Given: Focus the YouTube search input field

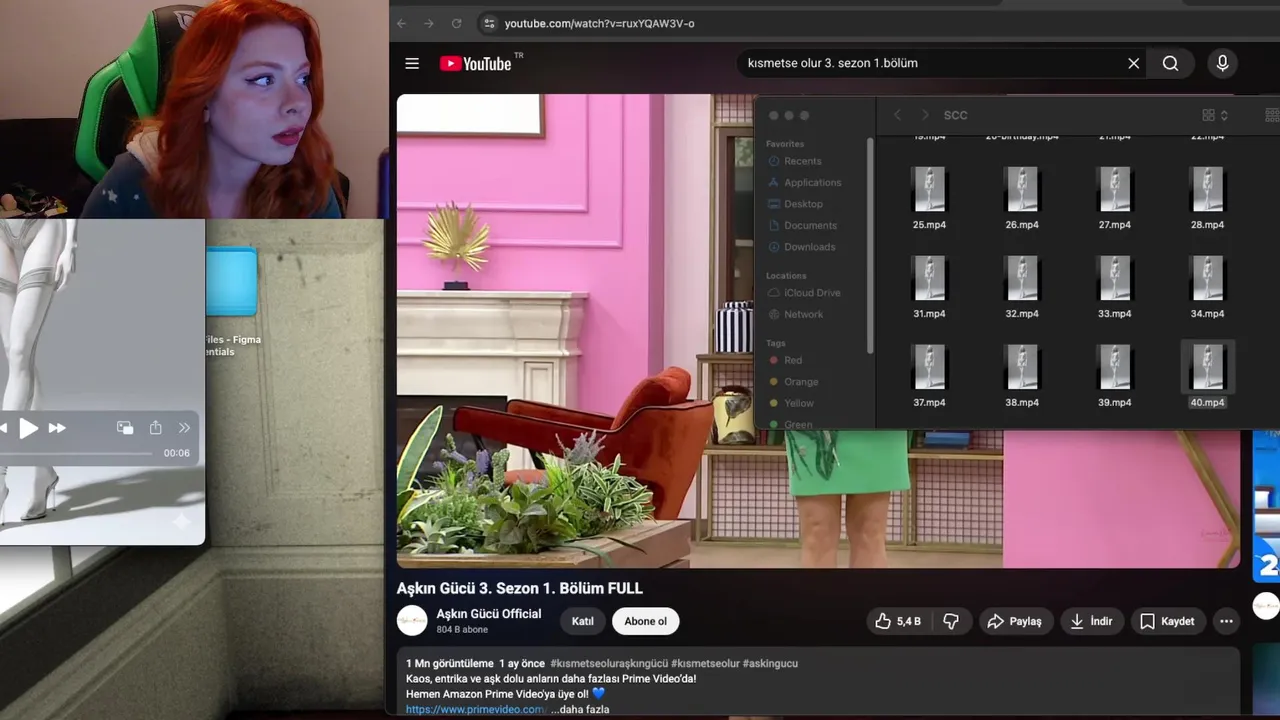Looking at the screenshot, I should (930, 63).
